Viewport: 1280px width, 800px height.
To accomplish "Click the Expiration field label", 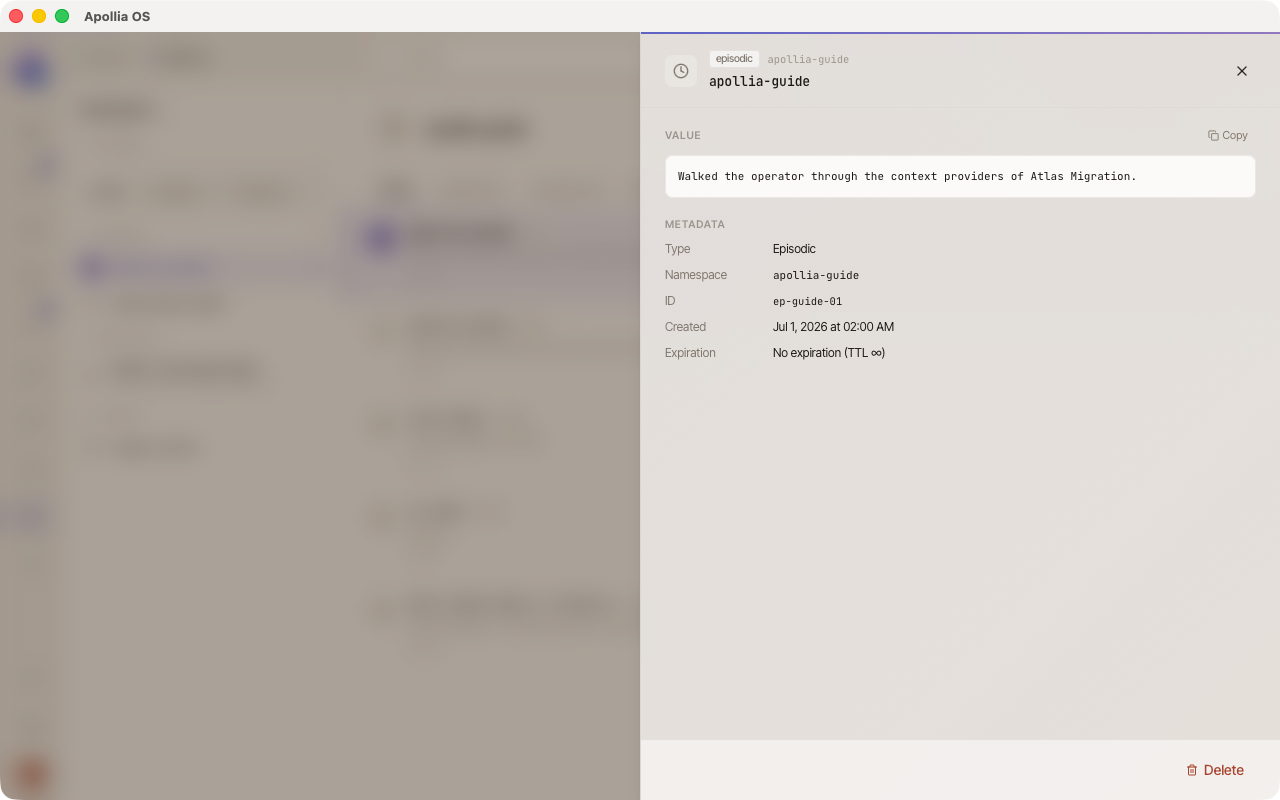I will [x=690, y=353].
